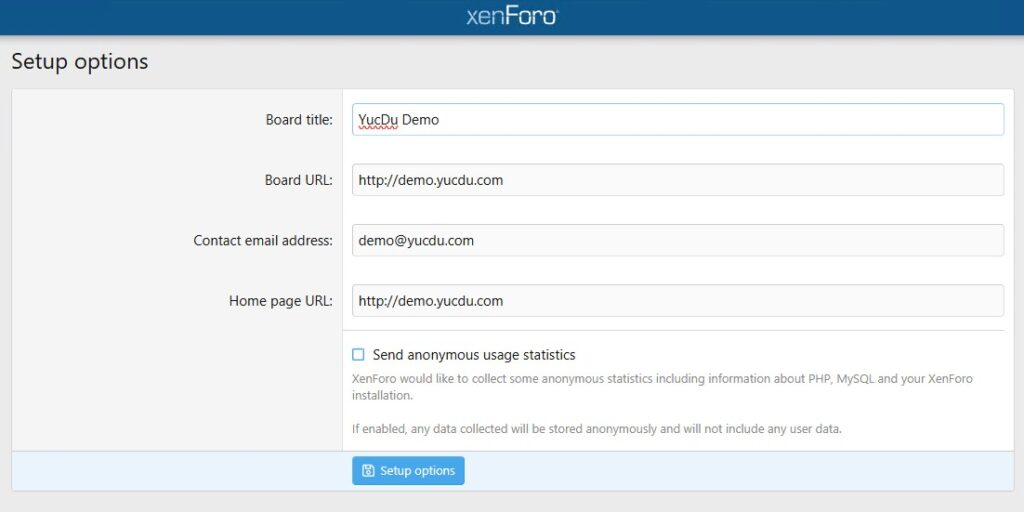Click the explanation text mentioning PHP and MySQL
The image size is (1024, 512).
pos(662,379)
